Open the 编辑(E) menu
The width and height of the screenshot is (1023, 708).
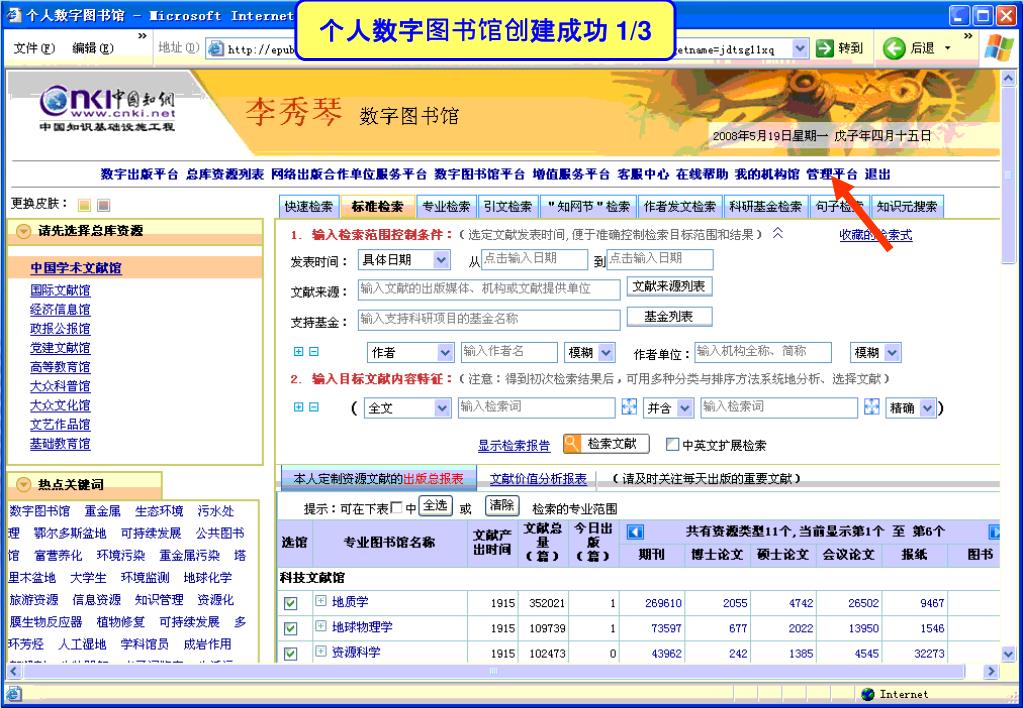(93, 48)
